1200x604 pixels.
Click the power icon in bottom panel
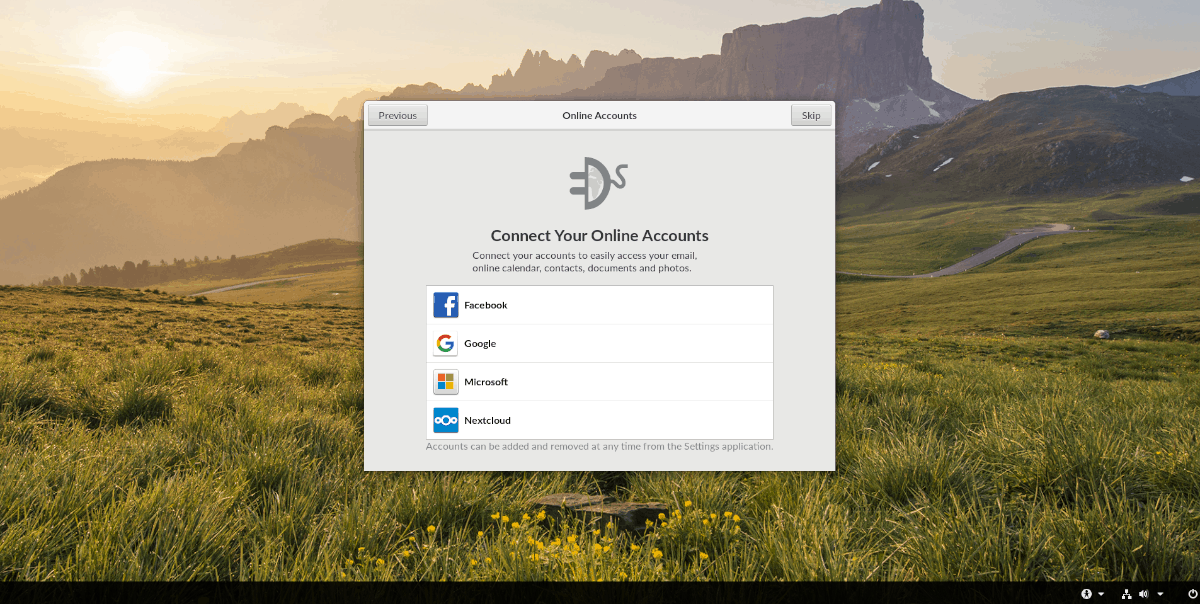coord(1193,593)
